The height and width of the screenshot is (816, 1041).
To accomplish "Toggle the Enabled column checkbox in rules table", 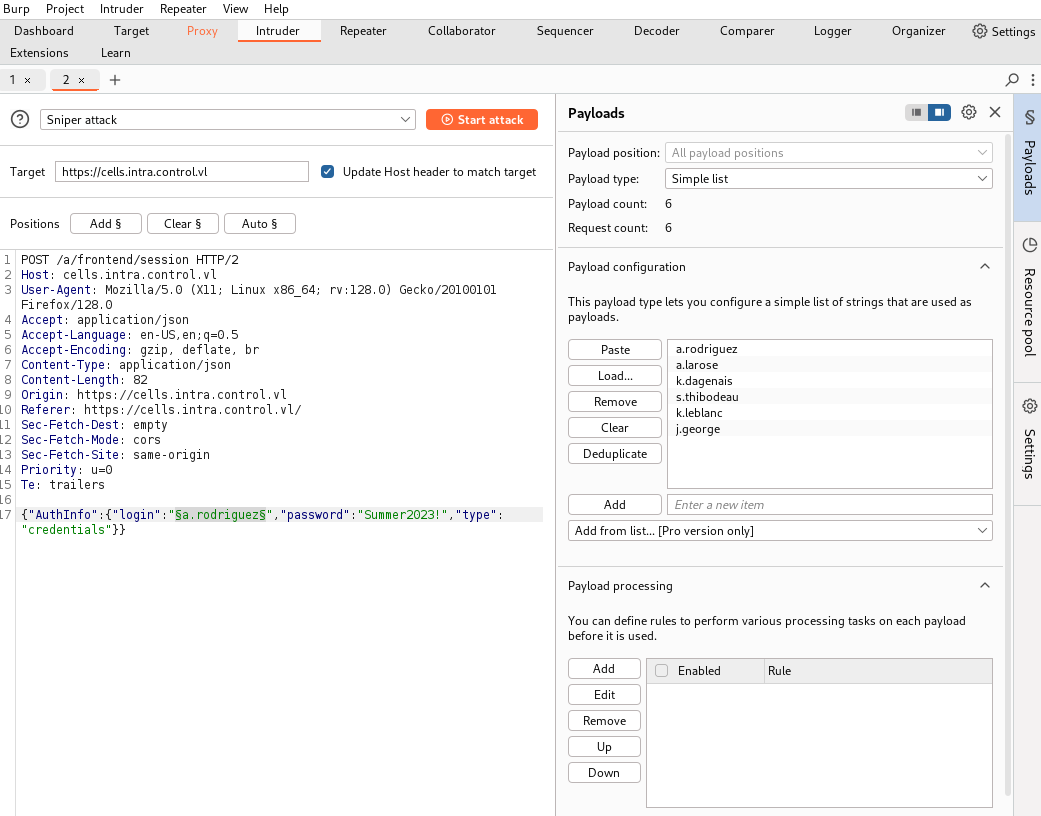I will coord(661,671).
